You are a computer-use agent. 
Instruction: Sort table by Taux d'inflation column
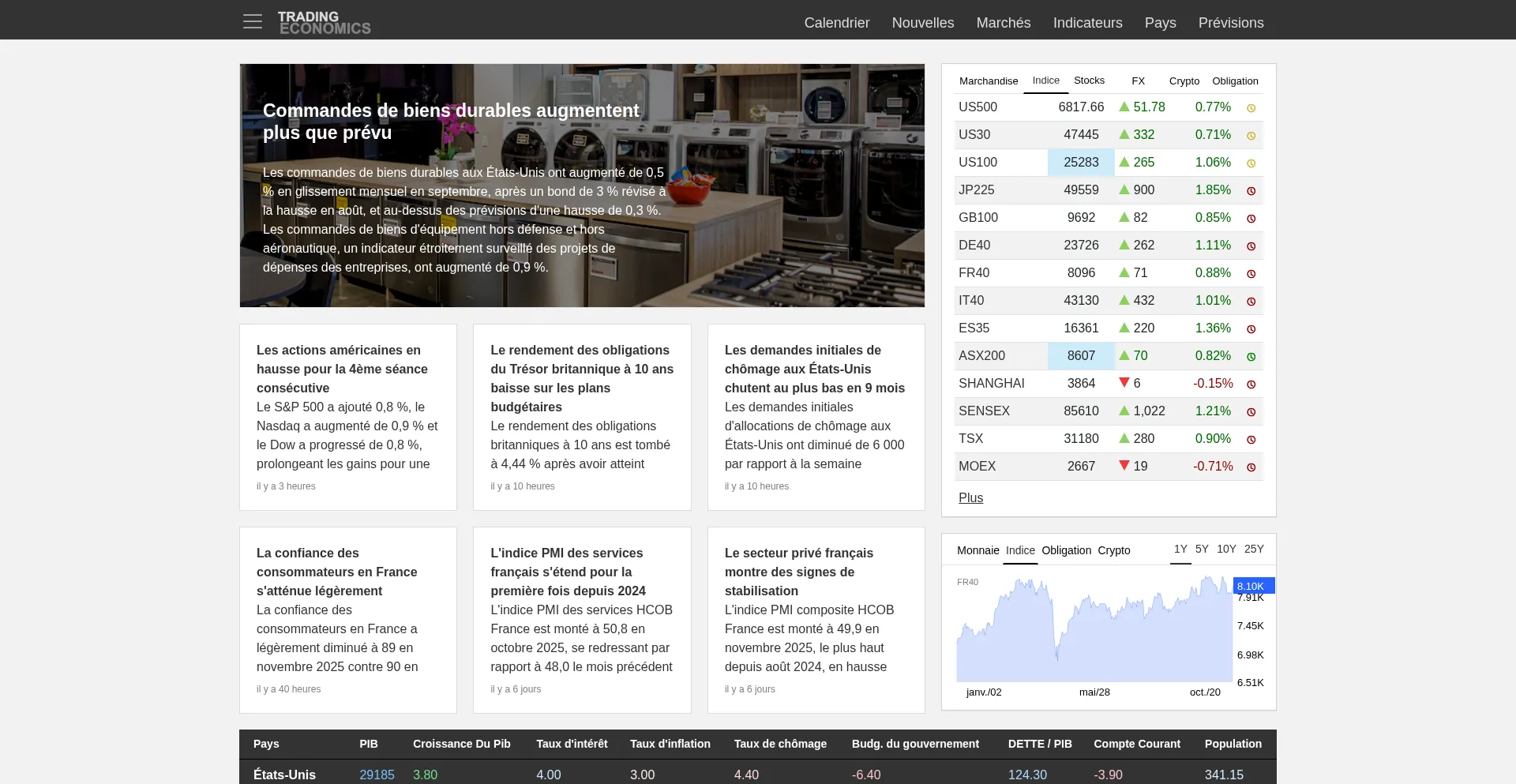point(670,744)
